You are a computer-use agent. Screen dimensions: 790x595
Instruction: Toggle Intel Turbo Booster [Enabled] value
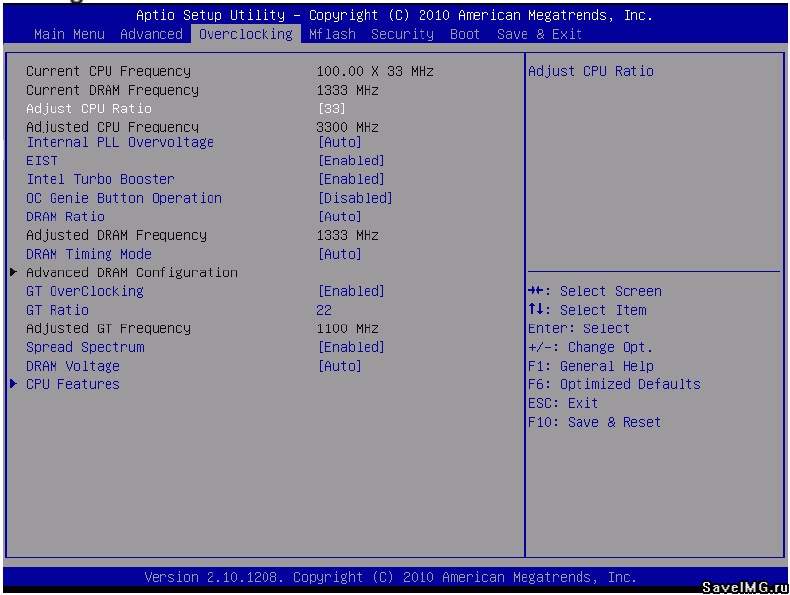coord(351,179)
